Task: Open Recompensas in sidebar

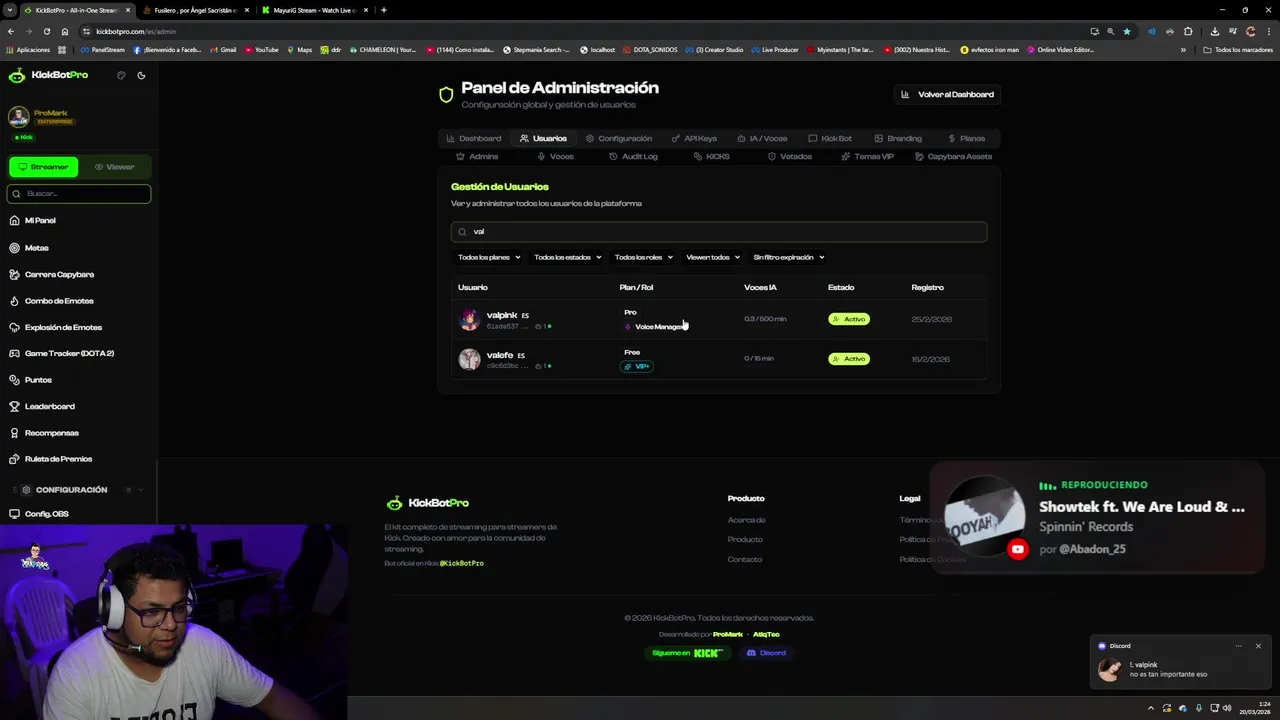Action: pyautogui.click(x=51, y=433)
